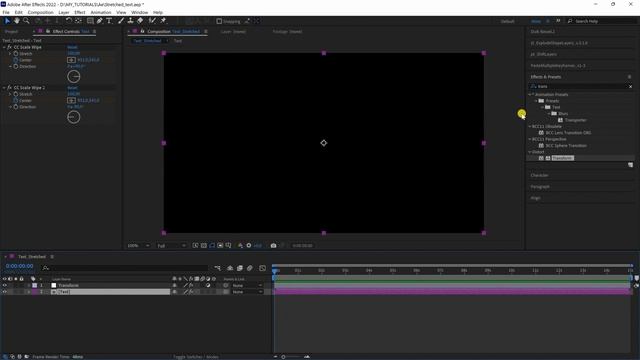This screenshot has width=640, height=360.
Task: Toggle the Snapping checkbox
Action: click(219, 21)
